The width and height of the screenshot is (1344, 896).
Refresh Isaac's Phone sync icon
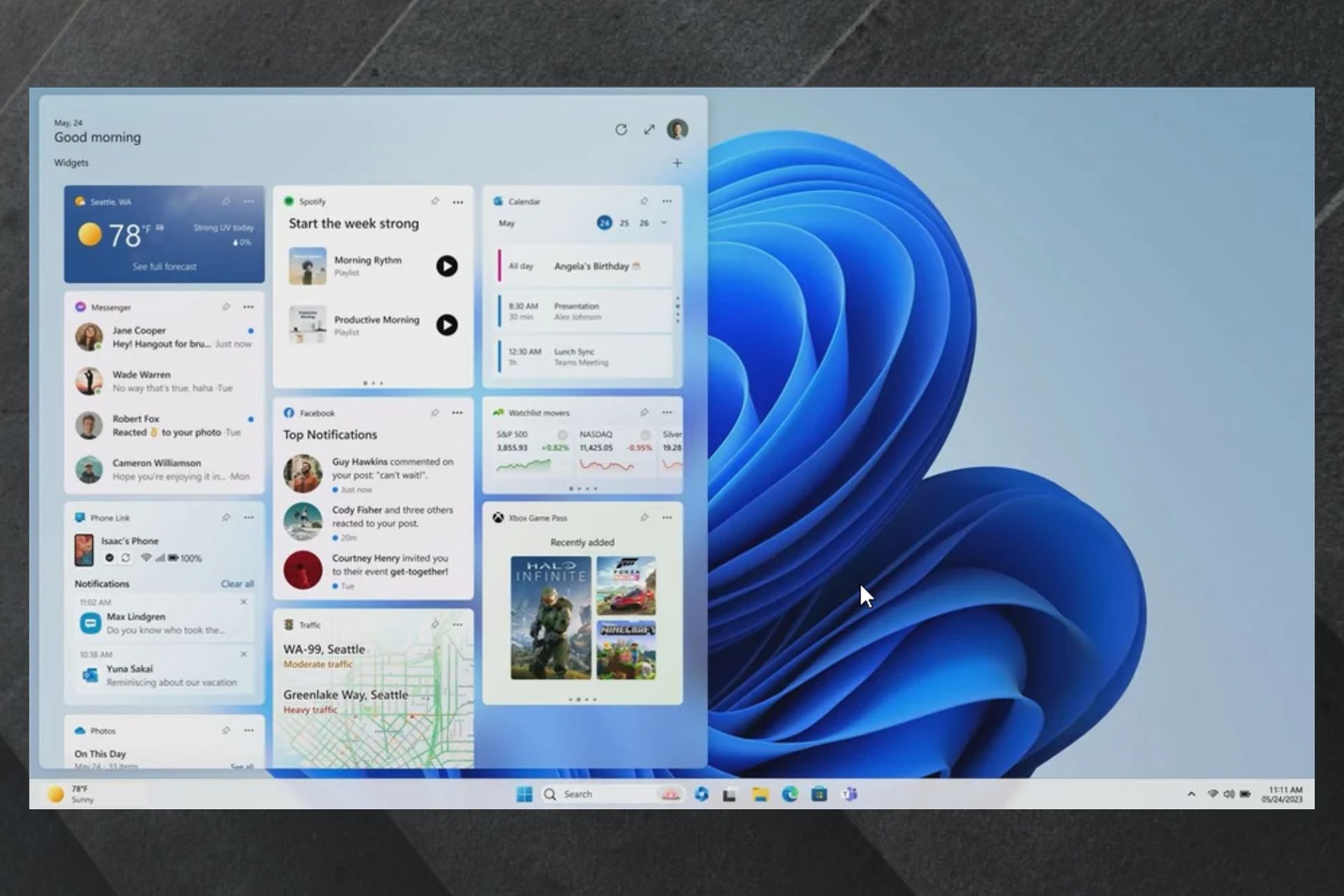point(125,558)
